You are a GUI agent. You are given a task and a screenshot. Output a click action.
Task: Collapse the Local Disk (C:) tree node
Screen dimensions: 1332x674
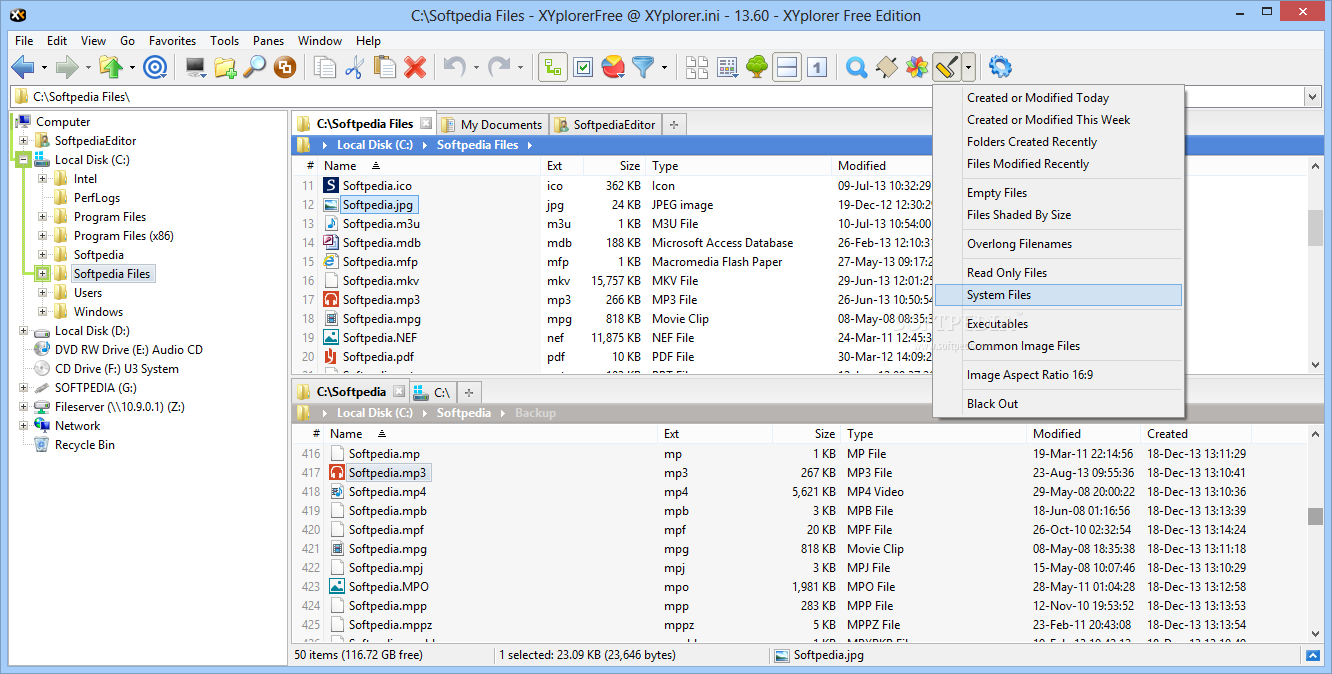point(23,160)
